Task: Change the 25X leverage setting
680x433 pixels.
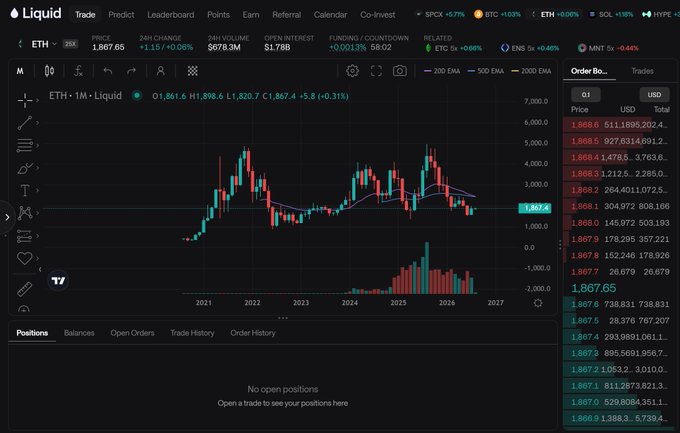Action: coord(70,44)
